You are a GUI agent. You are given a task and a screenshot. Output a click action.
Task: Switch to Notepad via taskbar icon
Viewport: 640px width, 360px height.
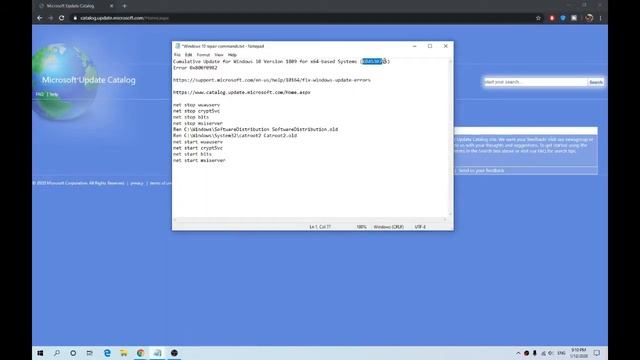(x=158, y=353)
